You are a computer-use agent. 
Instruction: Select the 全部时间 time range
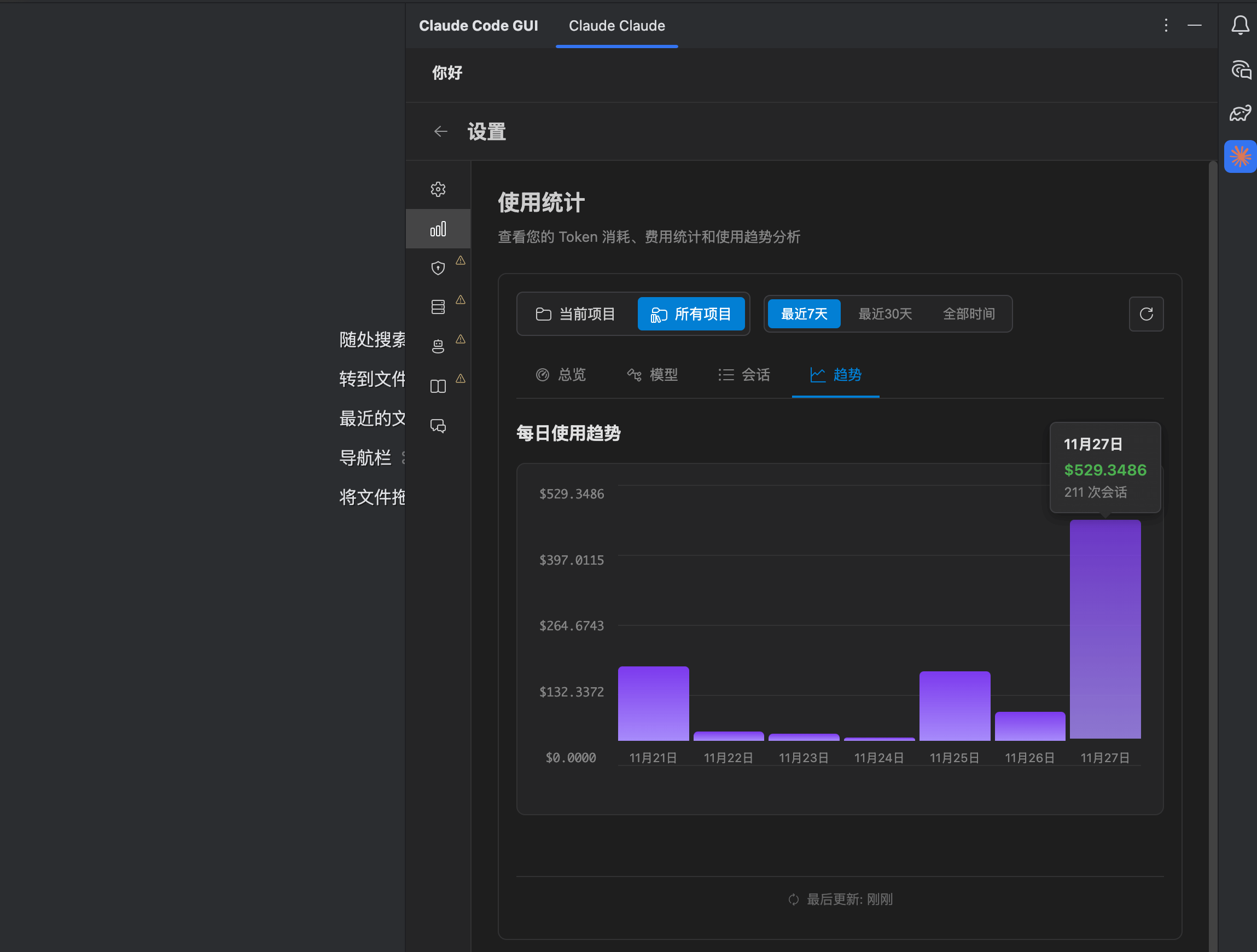[x=968, y=314]
